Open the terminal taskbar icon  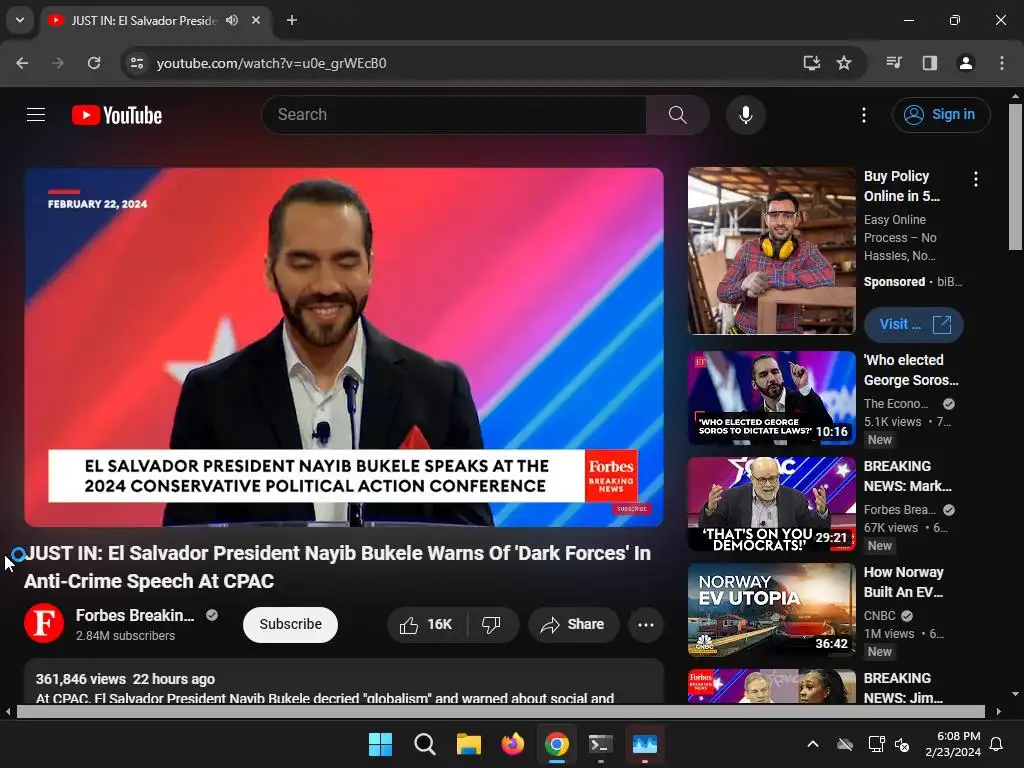[x=600, y=744]
